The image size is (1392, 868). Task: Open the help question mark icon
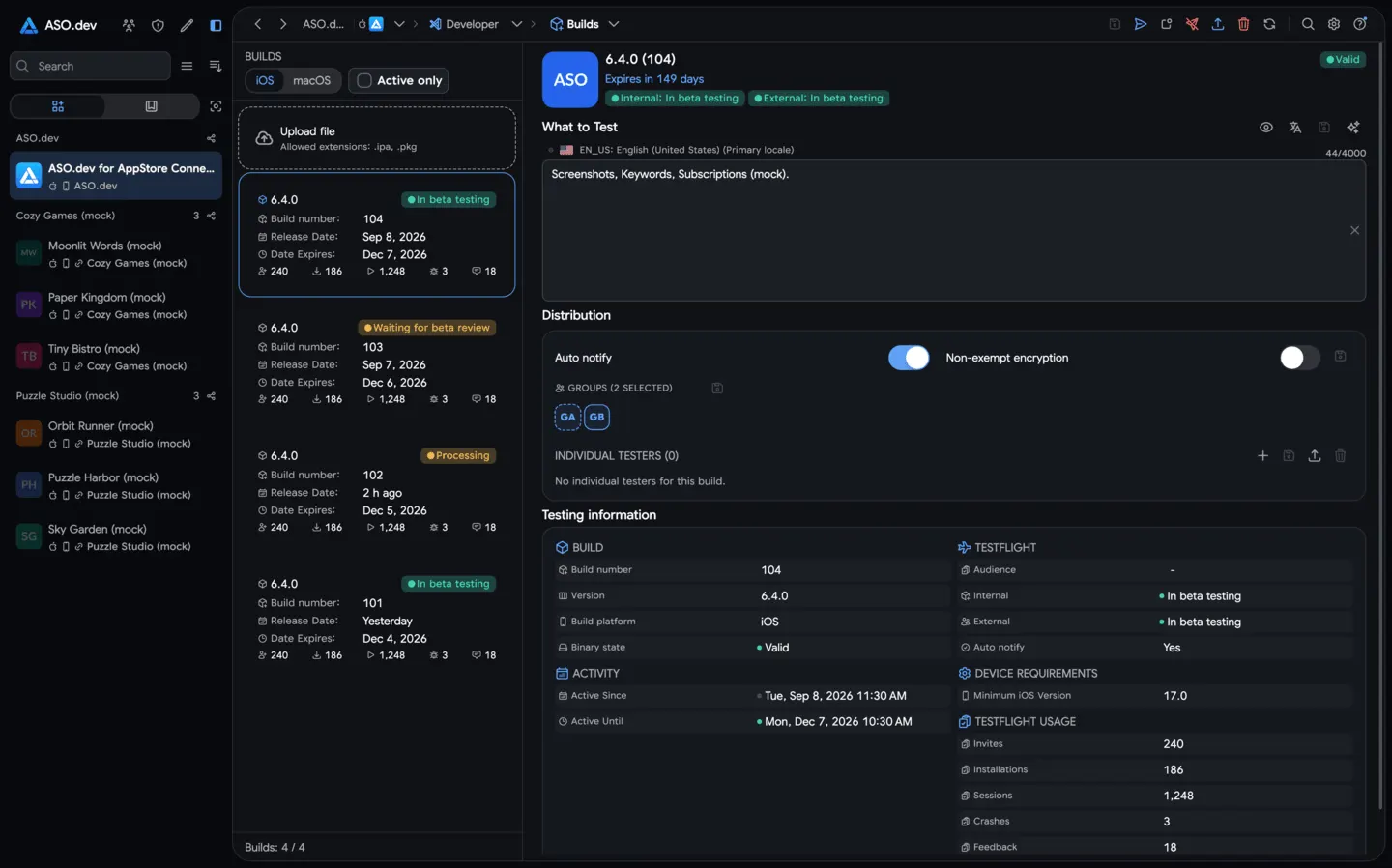pyautogui.click(x=1360, y=24)
